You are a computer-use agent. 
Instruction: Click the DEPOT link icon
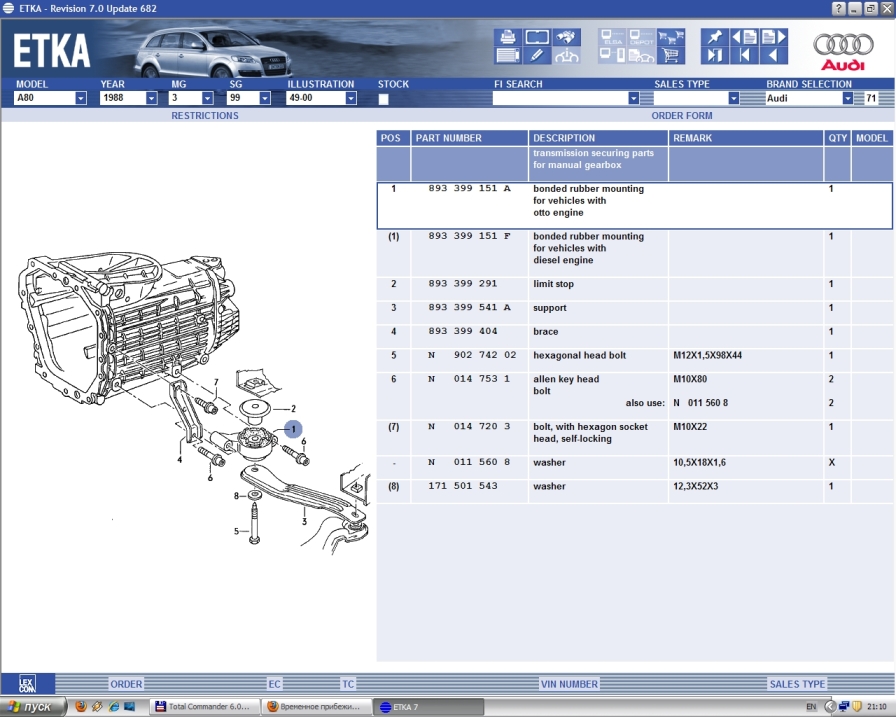coord(641,37)
